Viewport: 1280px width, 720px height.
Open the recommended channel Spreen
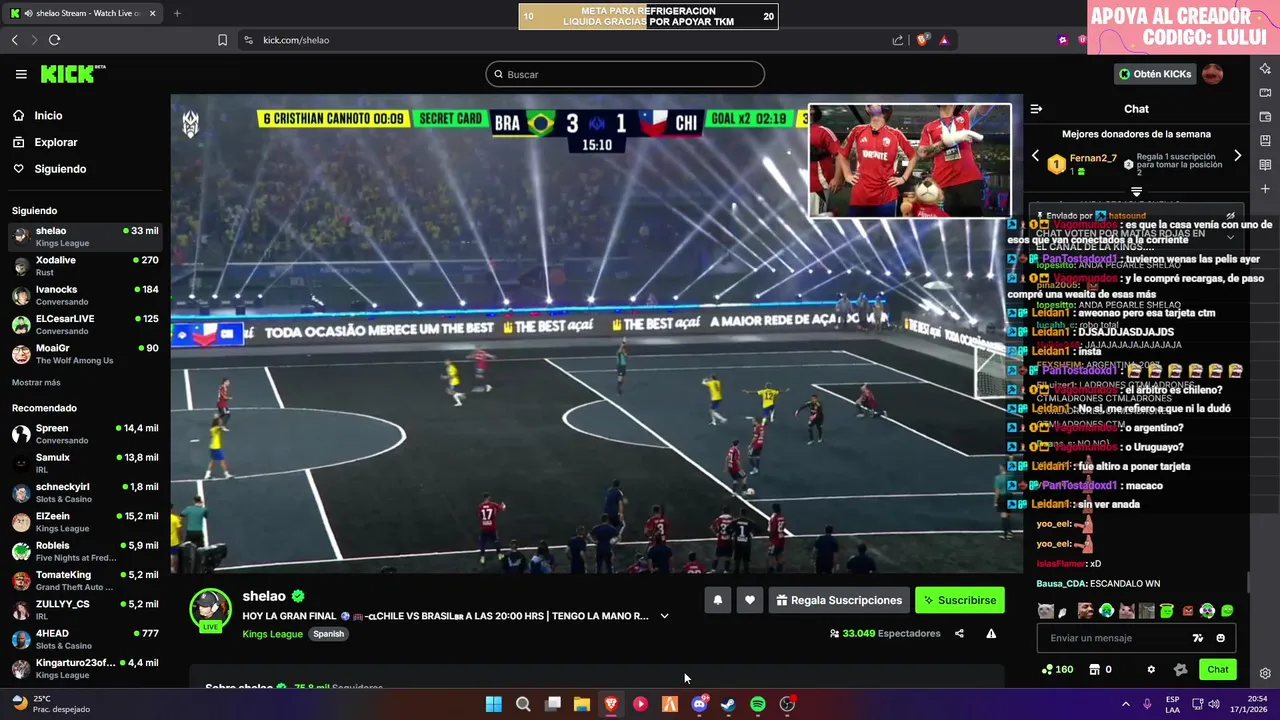(x=85, y=434)
